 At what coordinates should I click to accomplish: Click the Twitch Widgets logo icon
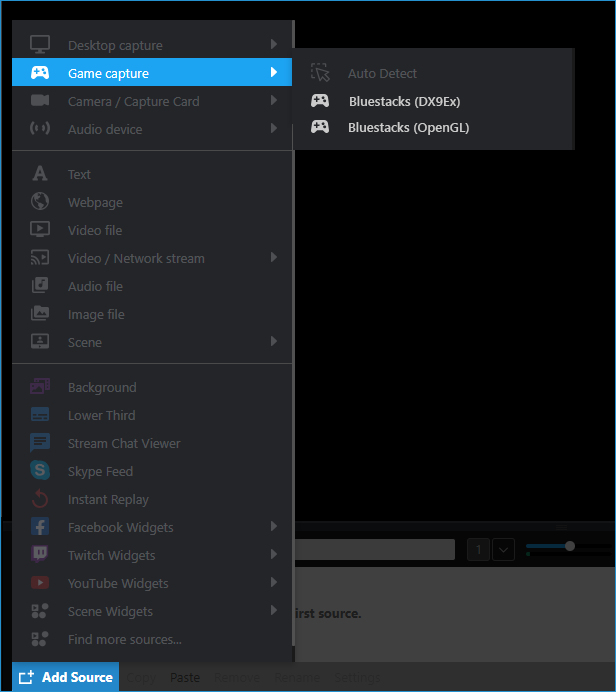point(40,554)
